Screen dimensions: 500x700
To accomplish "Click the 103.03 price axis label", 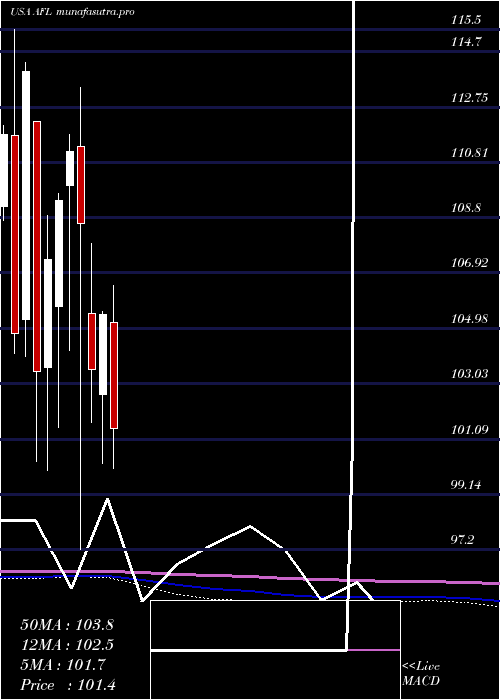I will pyautogui.click(x=470, y=374).
